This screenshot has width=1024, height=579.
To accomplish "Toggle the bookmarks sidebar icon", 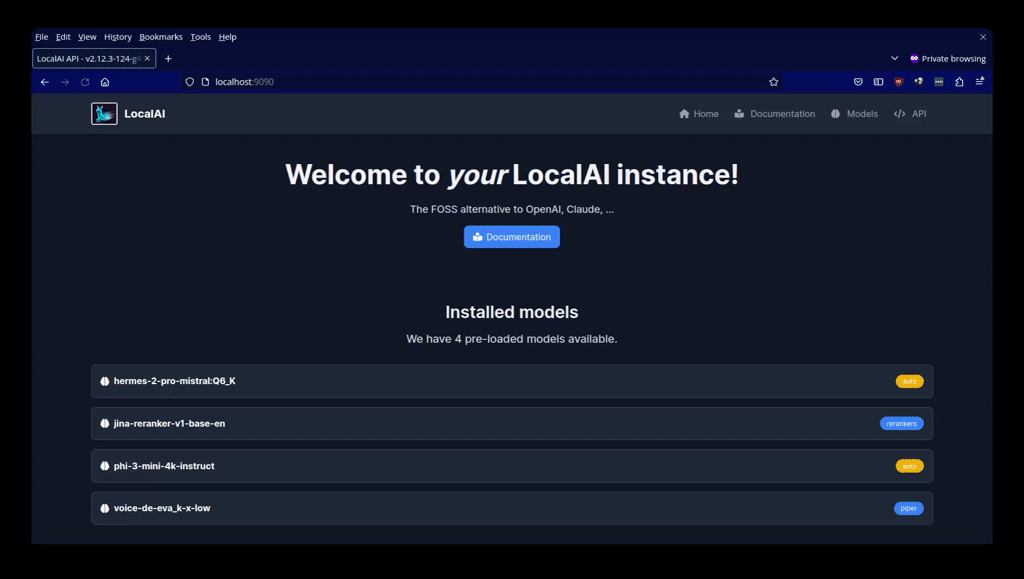I will click(x=877, y=81).
